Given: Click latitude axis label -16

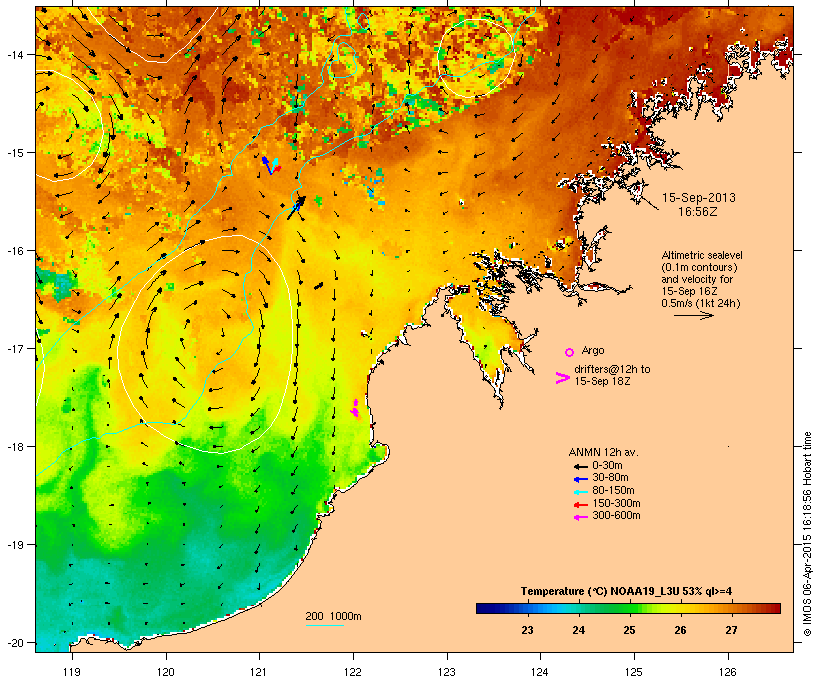Looking at the screenshot, I should tap(15, 251).
